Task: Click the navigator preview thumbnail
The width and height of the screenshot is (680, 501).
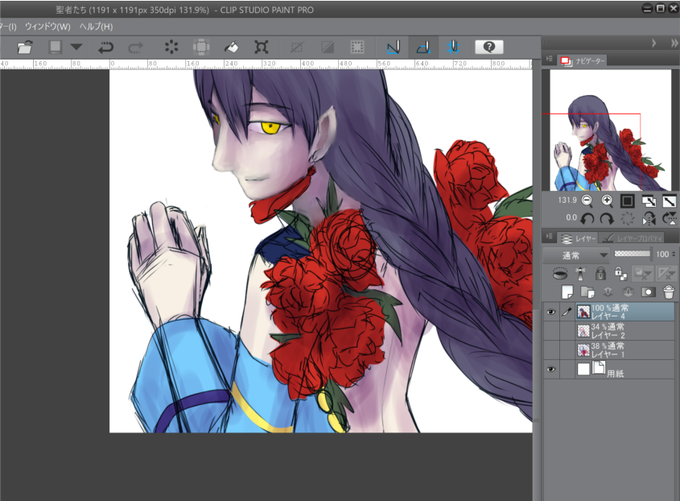Action: point(610,130)
